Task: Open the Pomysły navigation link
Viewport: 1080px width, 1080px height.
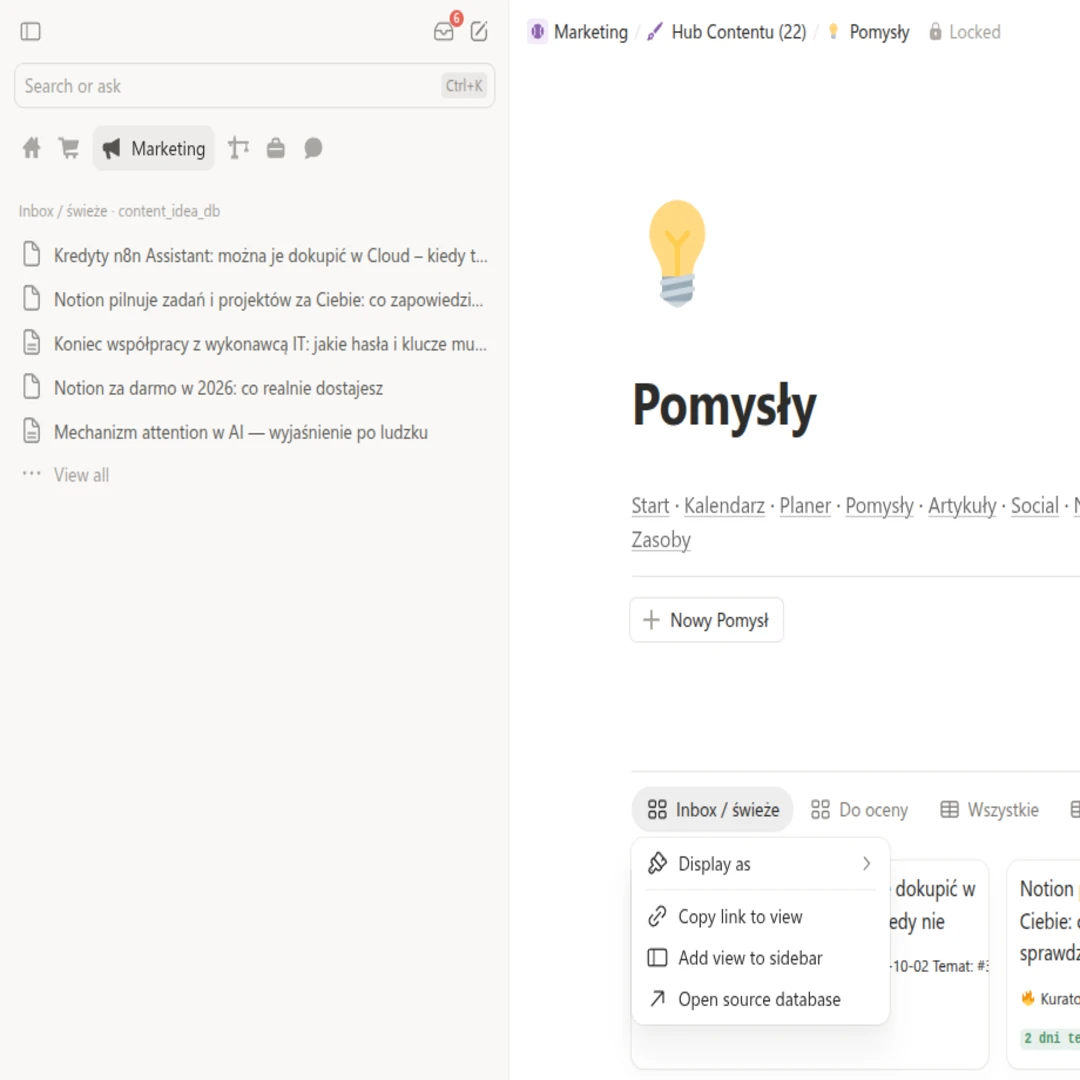Action: point(880,506)
